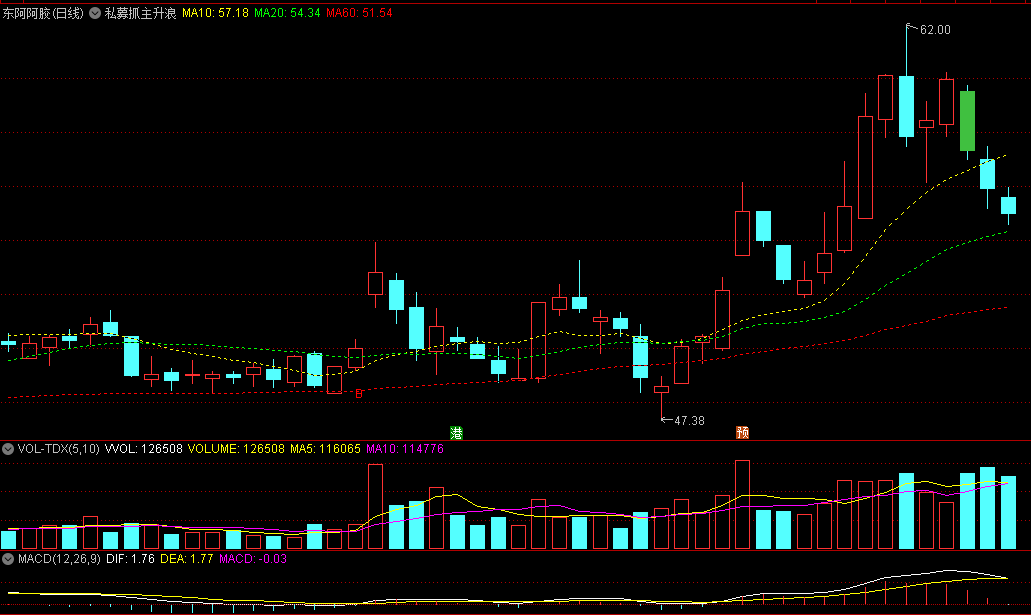Click the tallest red volume bar
Screen dimensions: 1031x615
(742, 504)
